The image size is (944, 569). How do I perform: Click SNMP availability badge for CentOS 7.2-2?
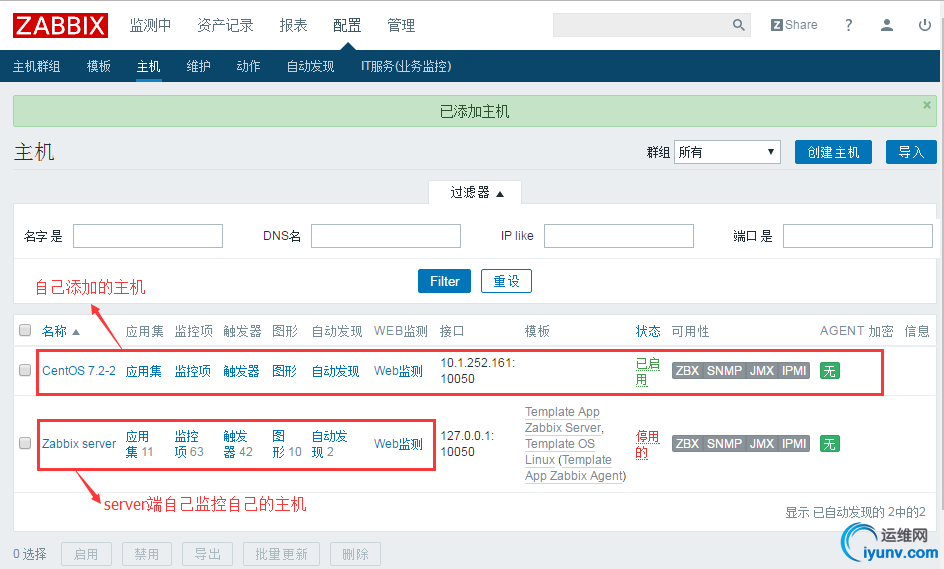(724, 371)
